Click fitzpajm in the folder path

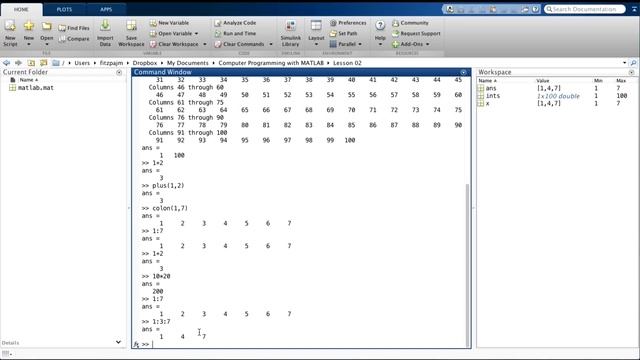click(x=111, y=63)
